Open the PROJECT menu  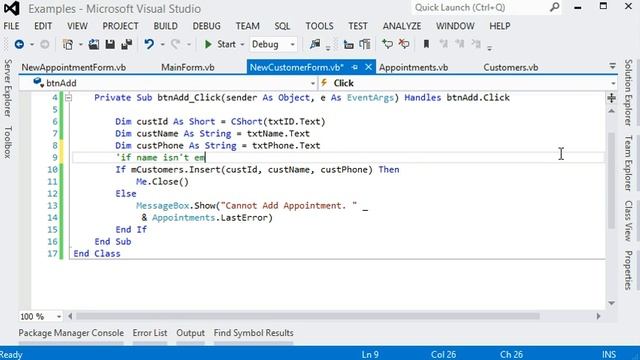pos(120,26)
